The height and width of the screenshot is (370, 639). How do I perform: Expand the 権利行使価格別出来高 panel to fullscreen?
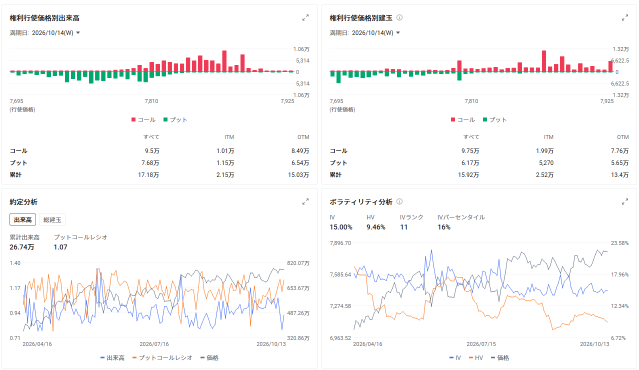click(x=305, y=18)
